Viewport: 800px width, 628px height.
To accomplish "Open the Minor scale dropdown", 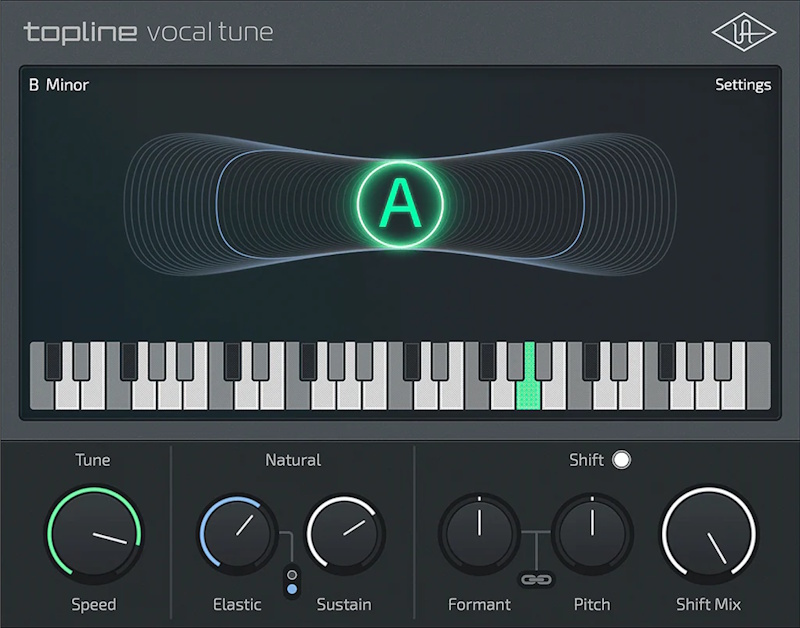I will click(67, 85).
